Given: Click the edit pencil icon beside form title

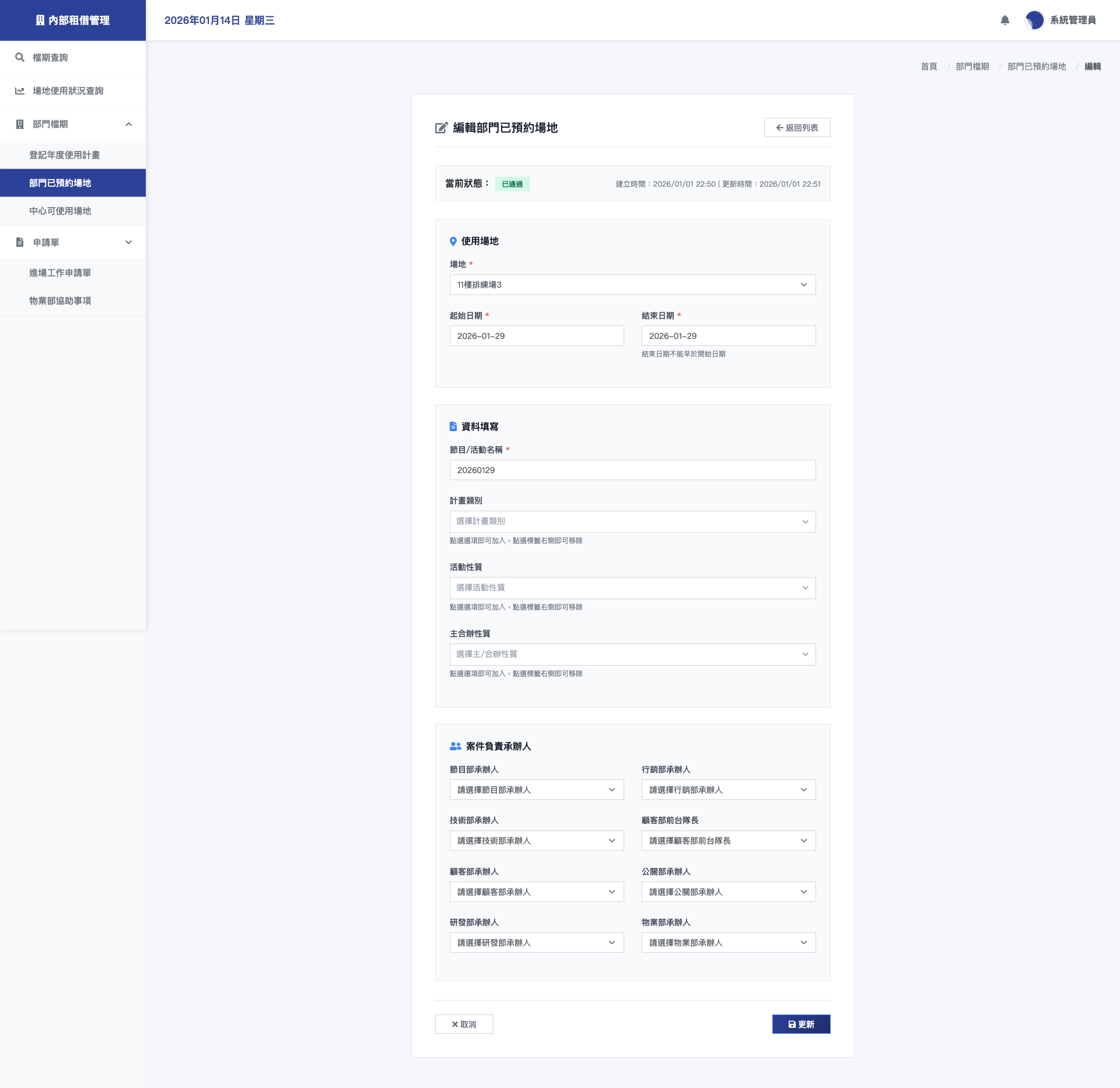Looking at the screenshot, I should click(x=442, y=128).
